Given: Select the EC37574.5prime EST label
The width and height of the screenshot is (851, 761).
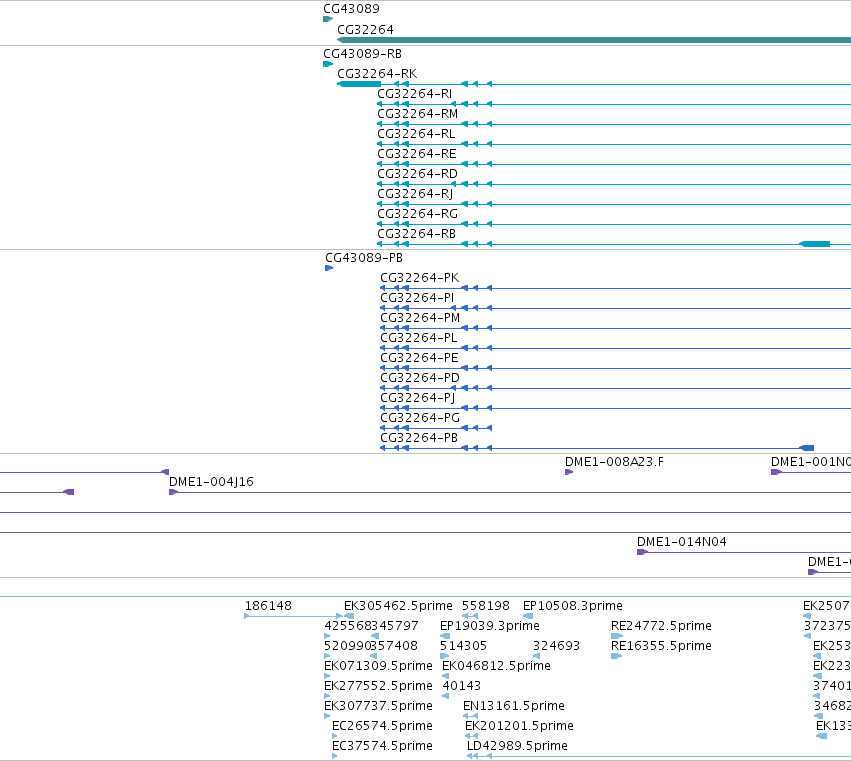Looking at the screenshot, I should pyautogui.click(x=382, y=746).
